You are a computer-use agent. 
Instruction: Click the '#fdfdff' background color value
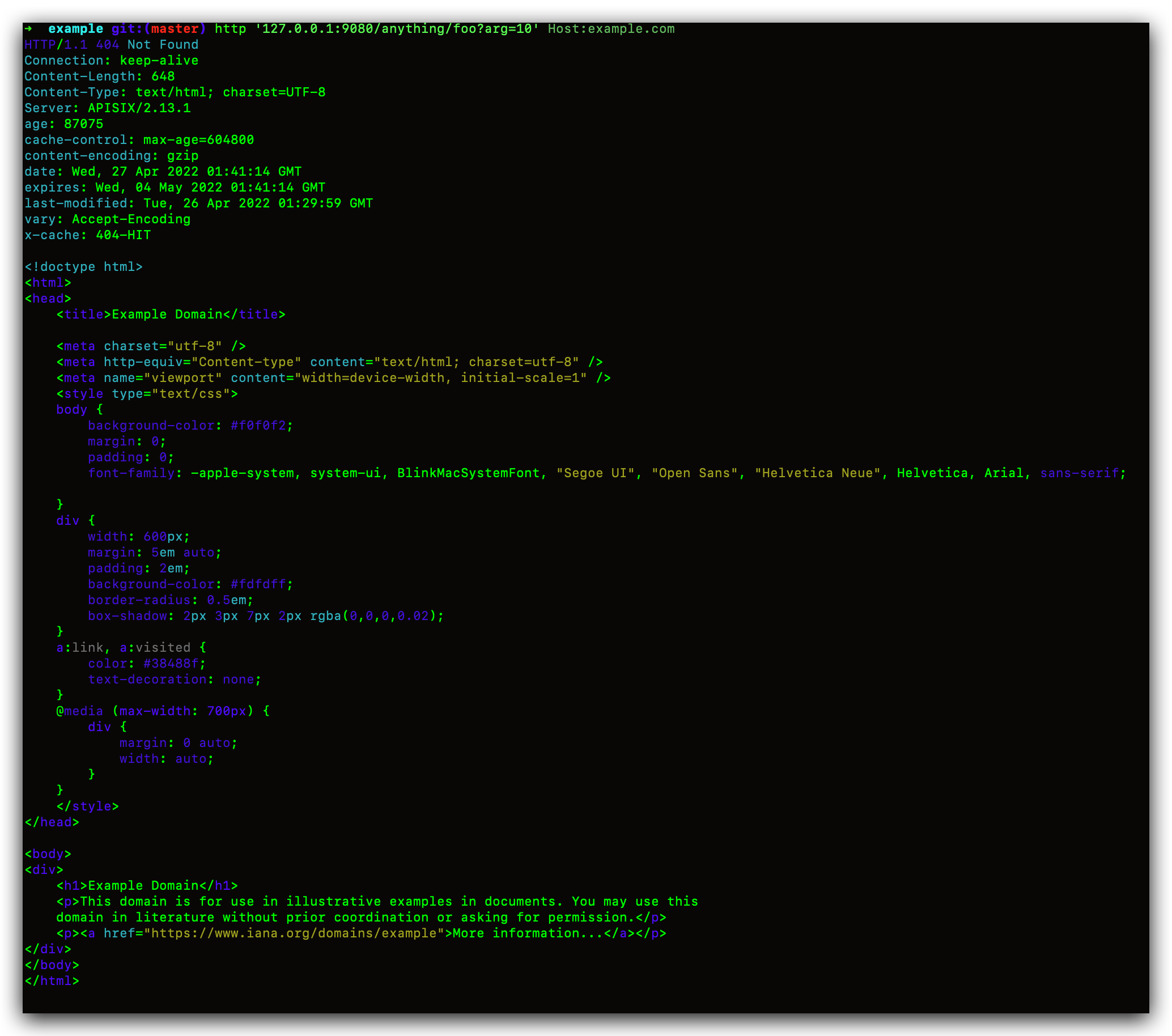[257, 584]
